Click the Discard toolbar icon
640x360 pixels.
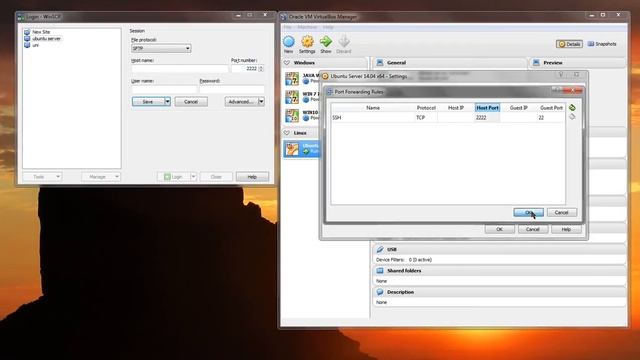(344, 41)
